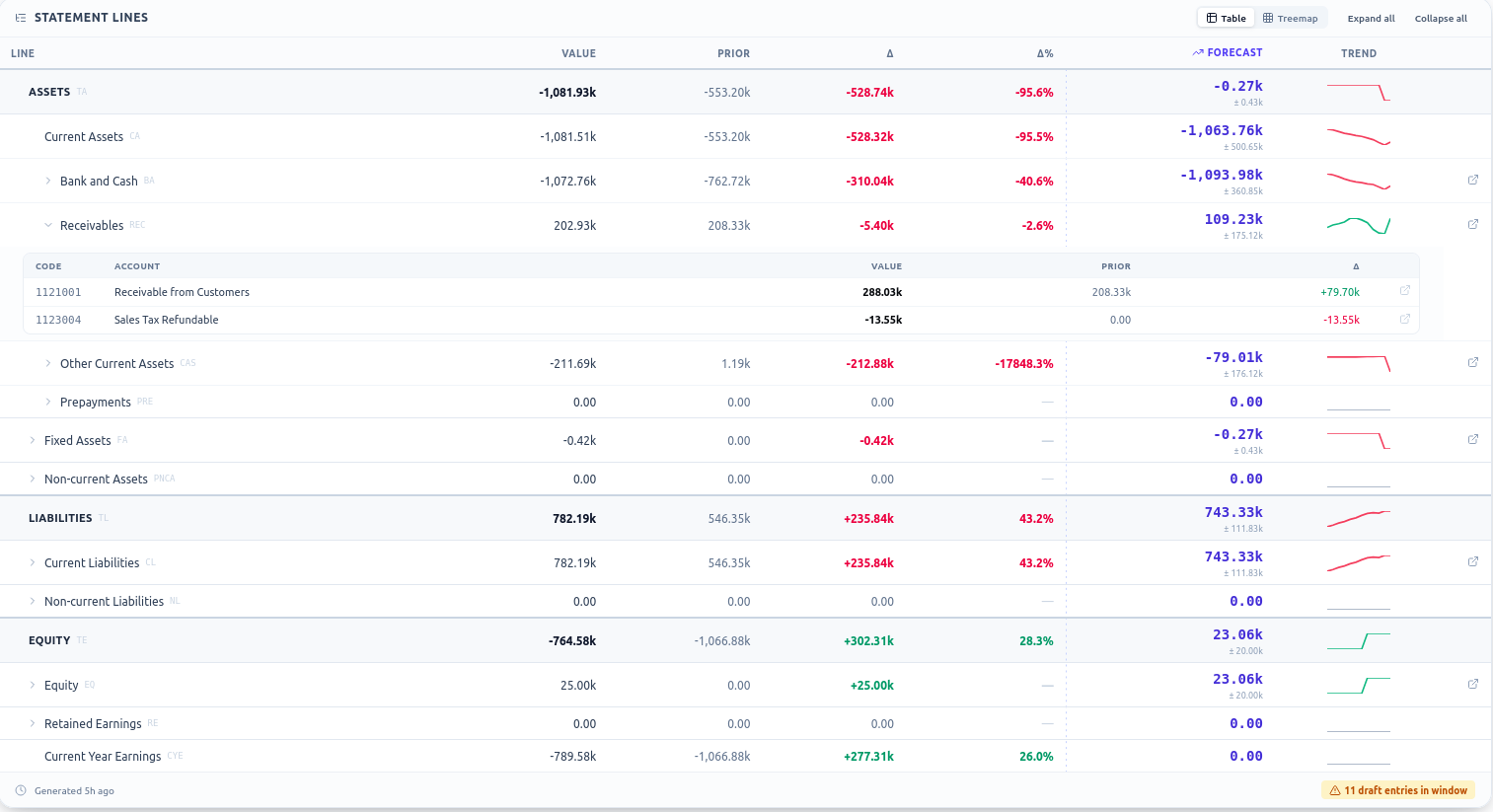Open external link icon for Equity row
Image resolution: width=1493 pixels, height=812 pixels.
1473,684
